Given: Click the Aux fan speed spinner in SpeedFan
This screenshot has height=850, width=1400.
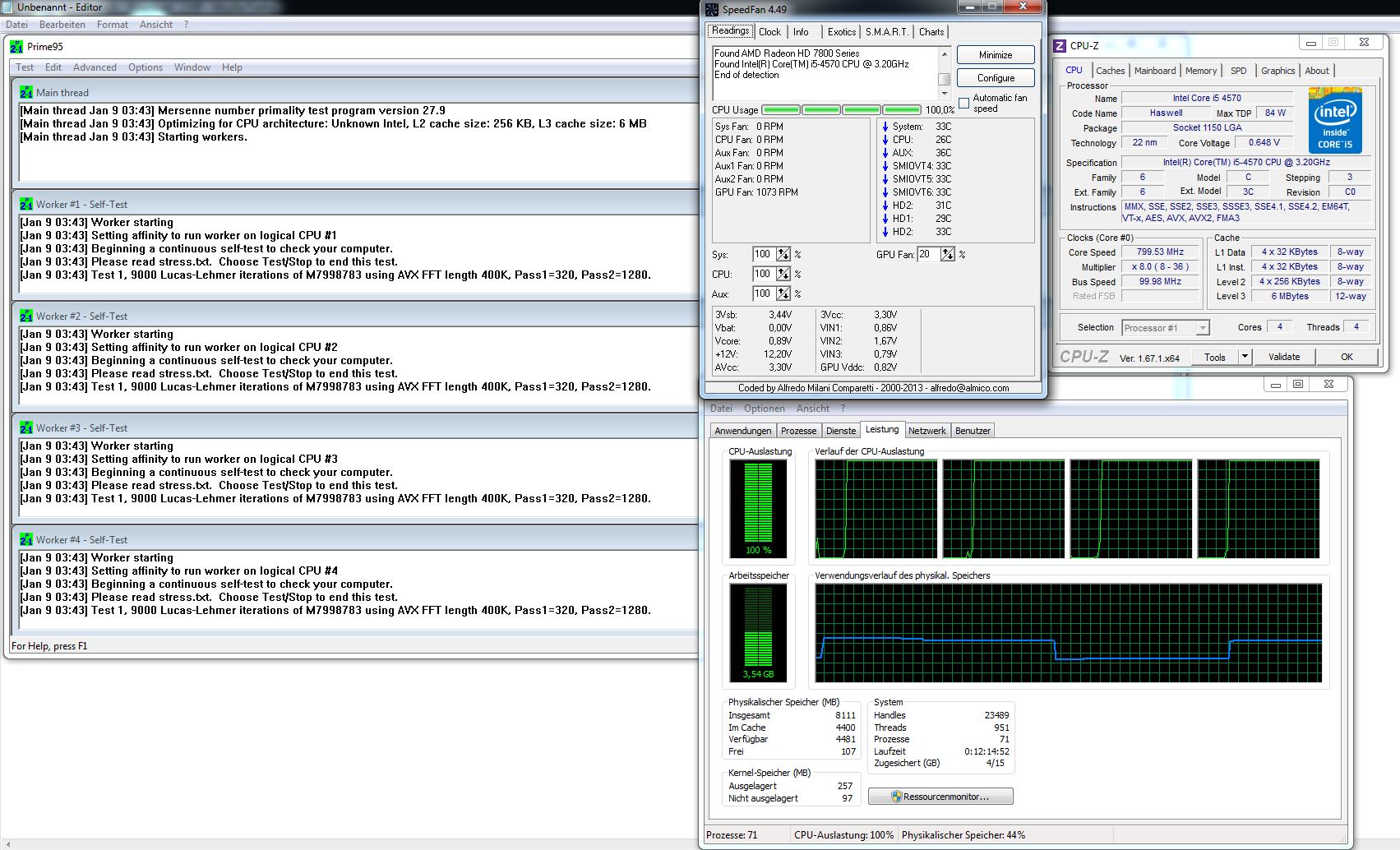Looking at the screenshot, I should pos(783,294).
